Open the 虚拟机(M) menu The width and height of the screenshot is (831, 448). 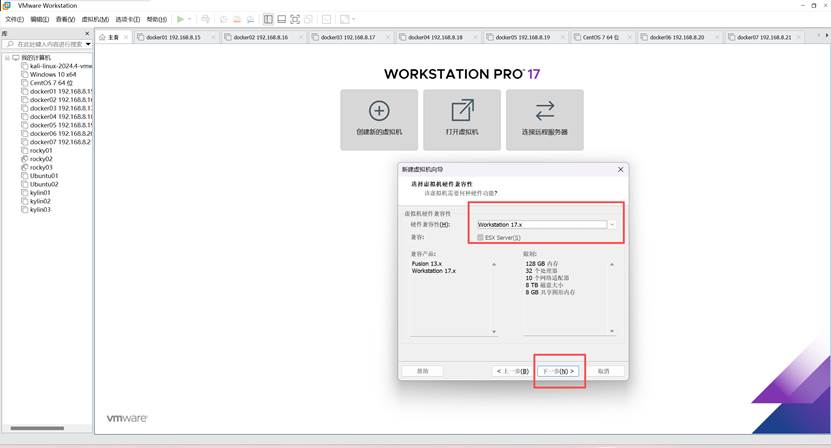click(95, 19)
